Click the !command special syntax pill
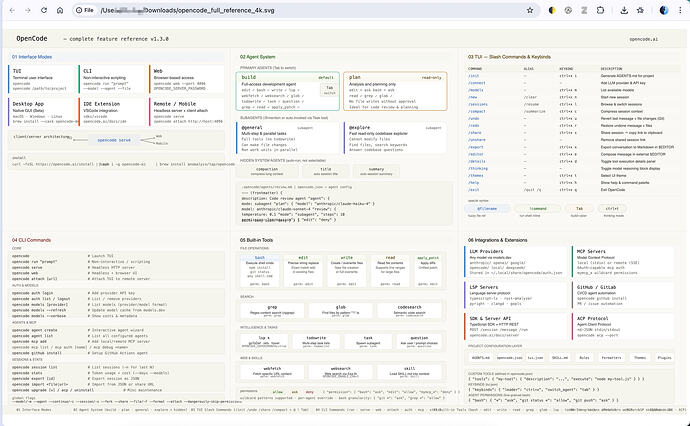The width and height of the screenshot is (690, 426). click(x=538, y=209)
